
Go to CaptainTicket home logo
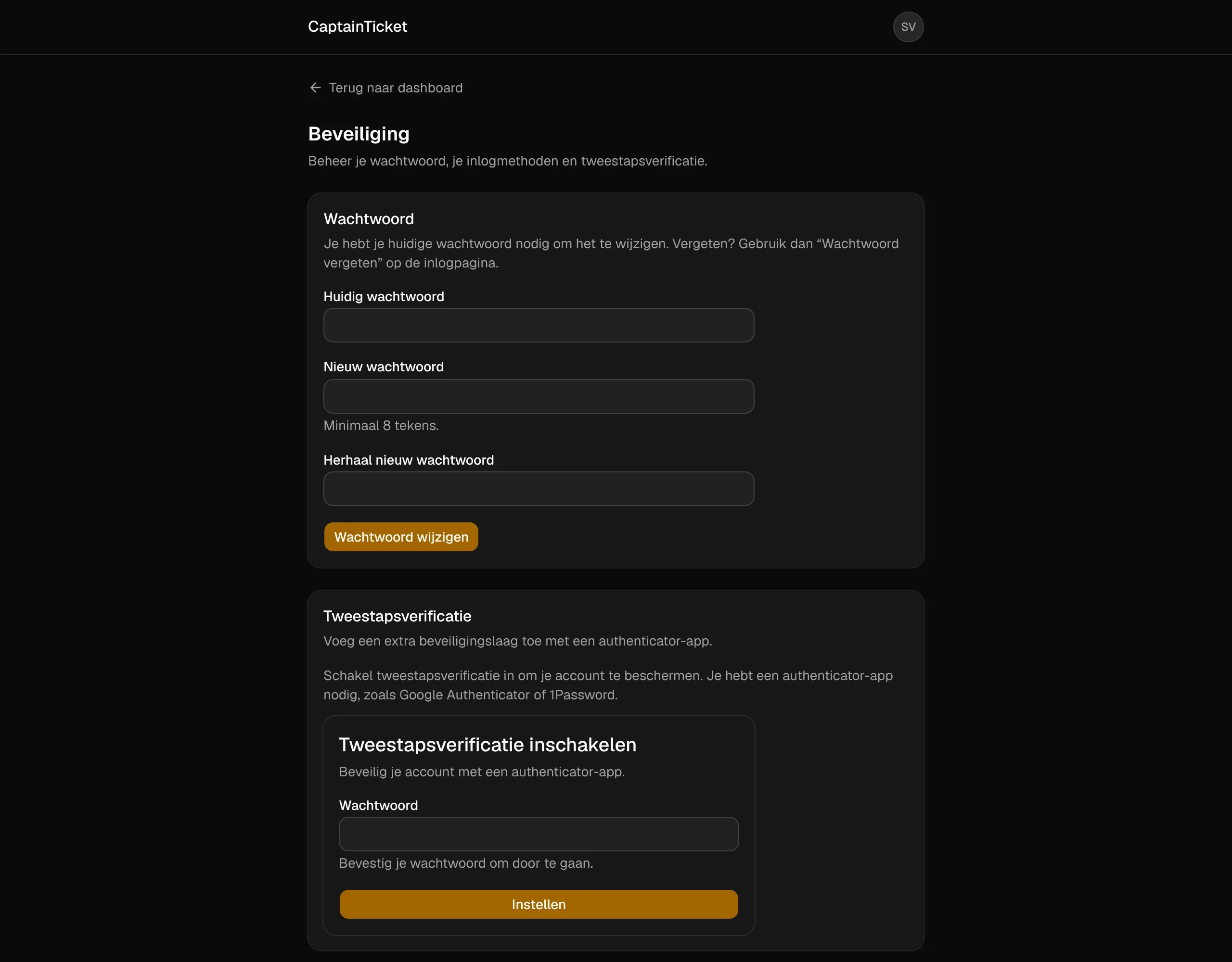tap(357, 26)
